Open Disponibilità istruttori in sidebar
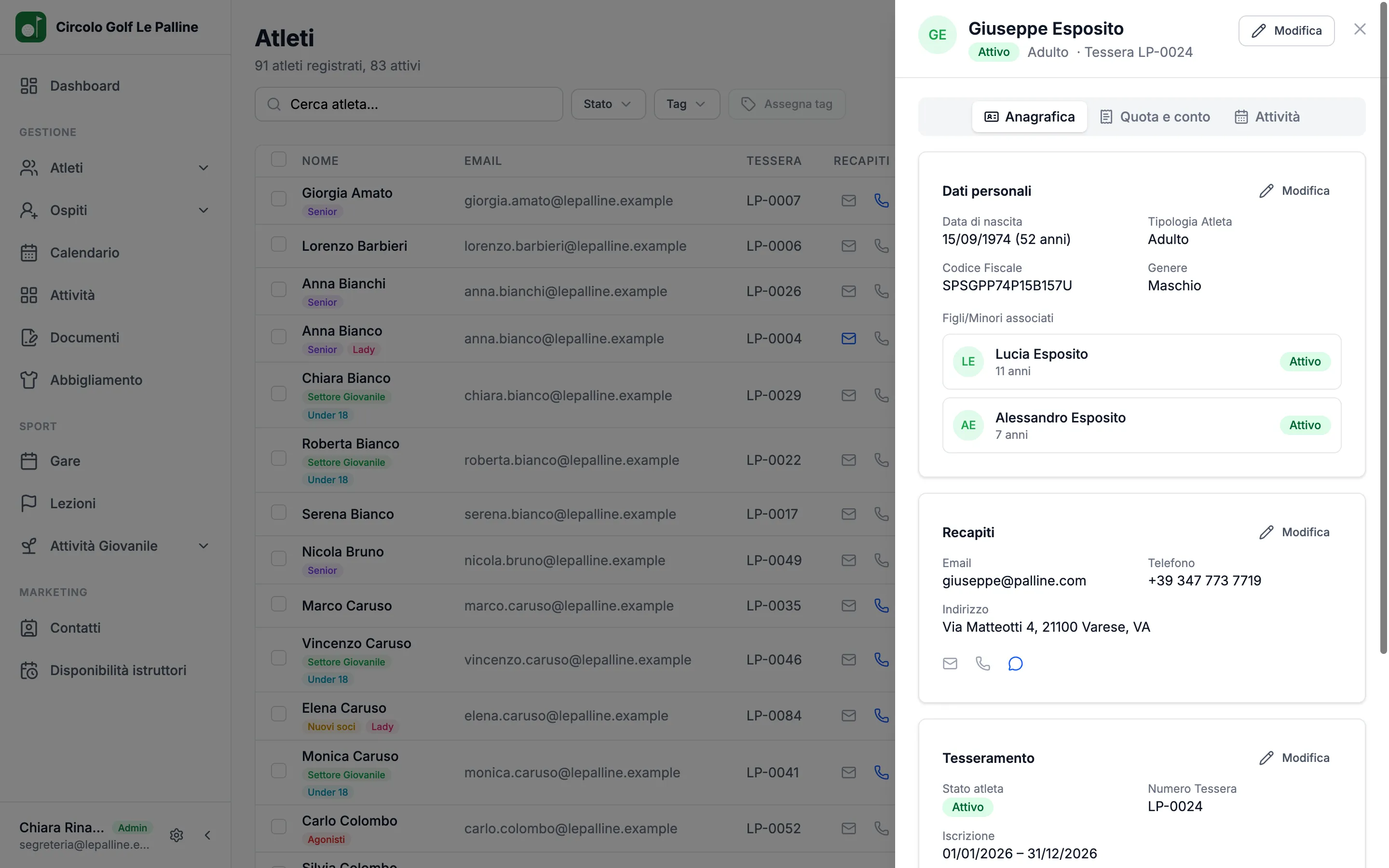This screenshot has height=868, width=1389. click(x=115, y=670)
